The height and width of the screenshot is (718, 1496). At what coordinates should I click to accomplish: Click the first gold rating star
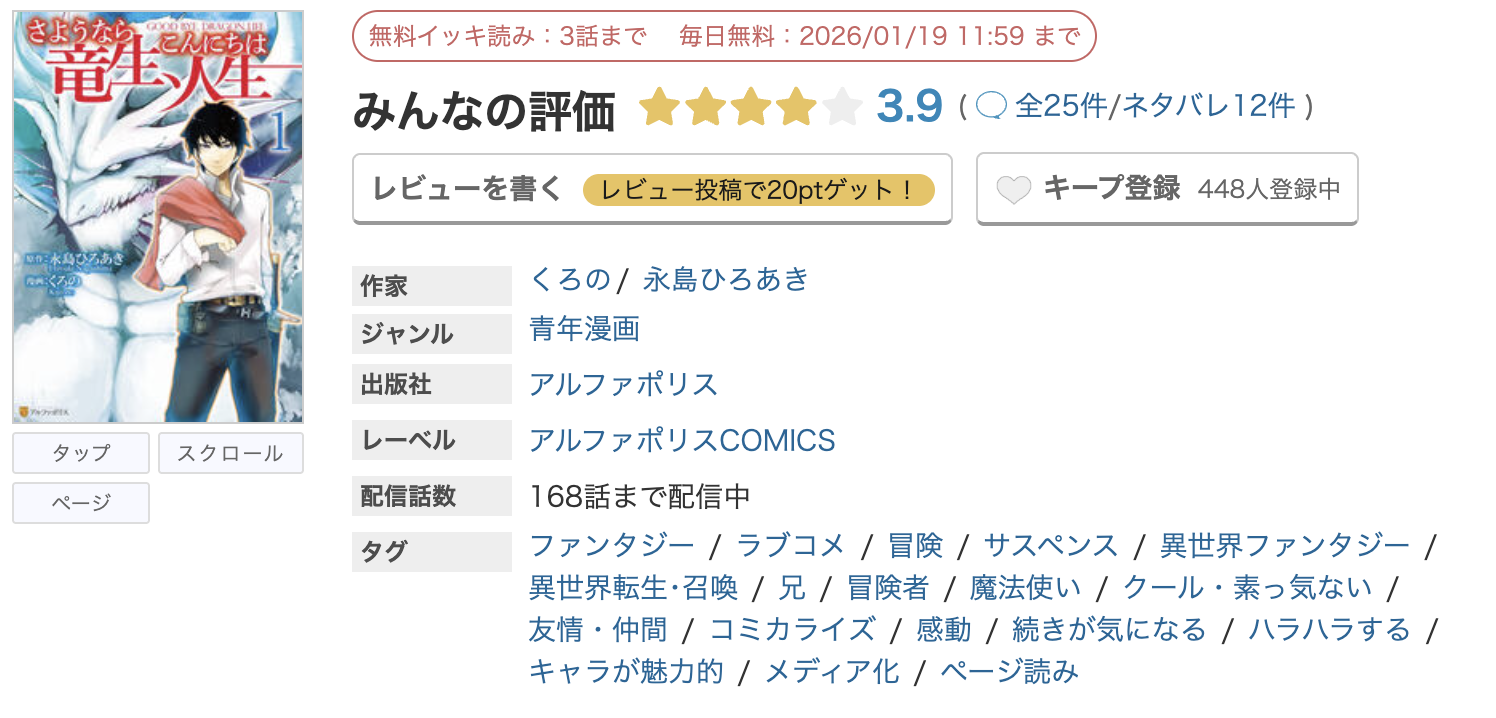662,106
